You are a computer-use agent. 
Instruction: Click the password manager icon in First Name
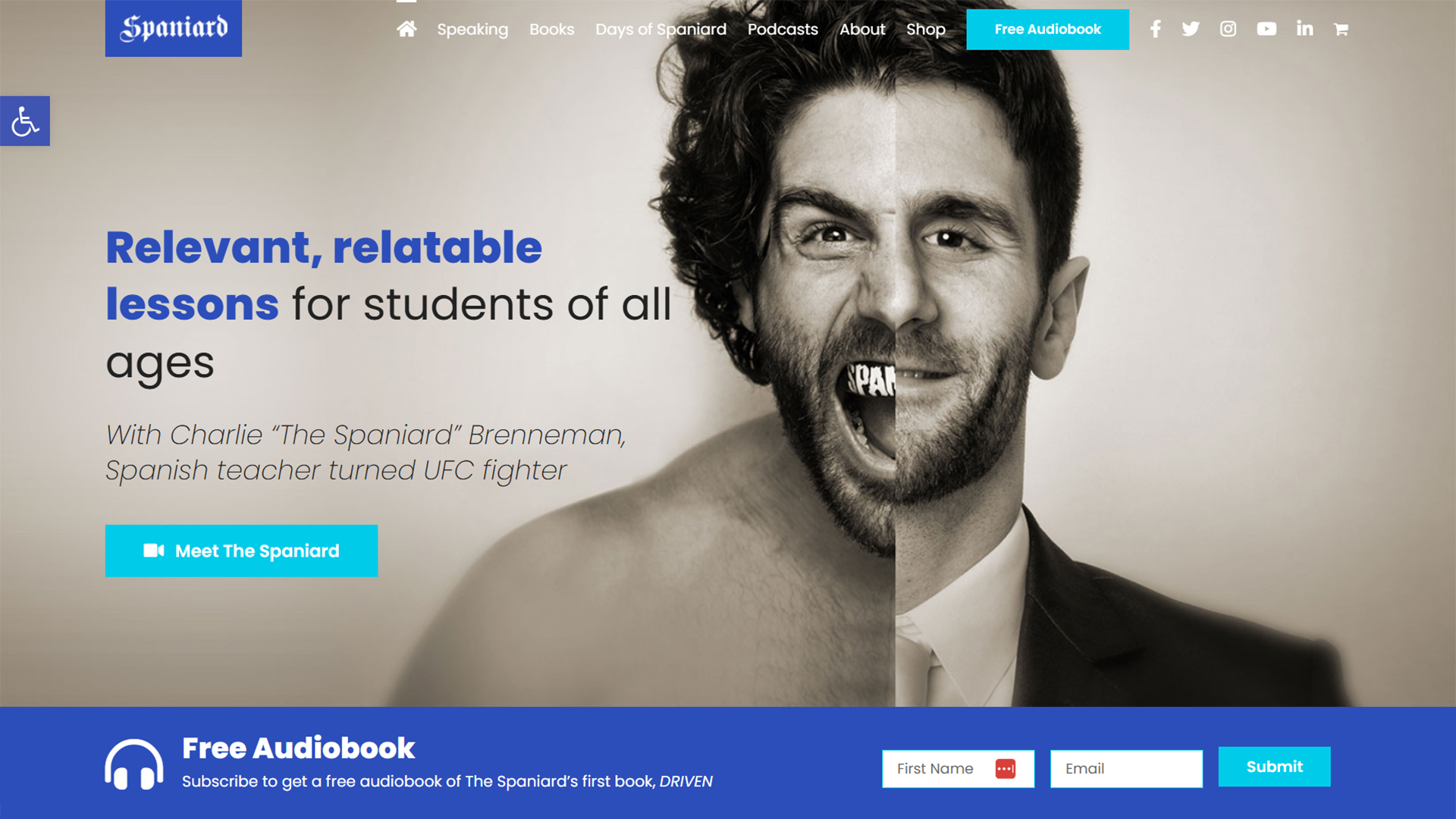[1006, 768]
